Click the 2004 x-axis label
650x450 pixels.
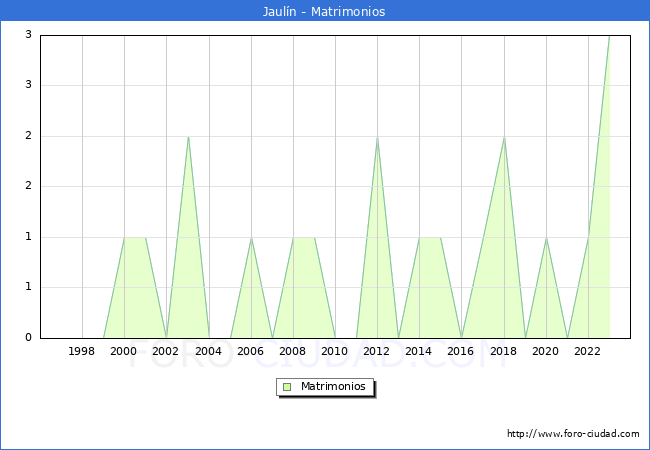point(208,351)
